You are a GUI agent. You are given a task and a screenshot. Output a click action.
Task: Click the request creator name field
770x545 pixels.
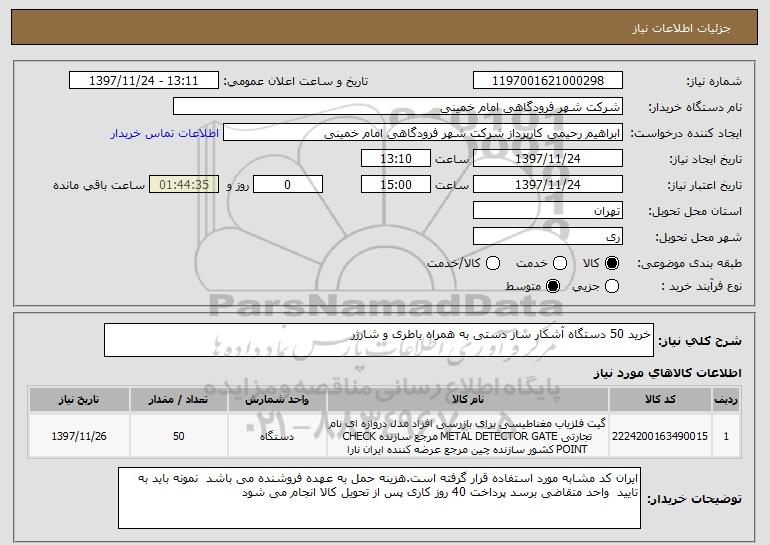pyautogui.click(x=423, y=133)
